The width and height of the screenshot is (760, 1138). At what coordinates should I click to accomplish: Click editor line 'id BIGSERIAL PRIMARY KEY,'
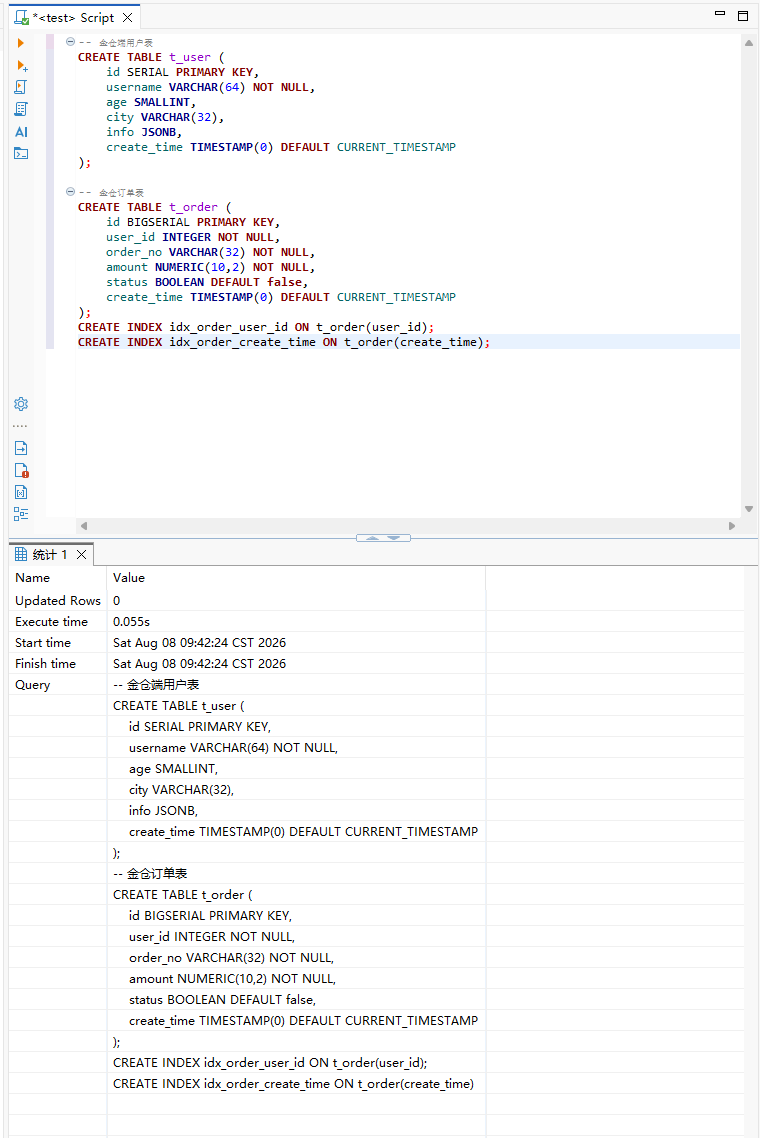click(193, 222)
